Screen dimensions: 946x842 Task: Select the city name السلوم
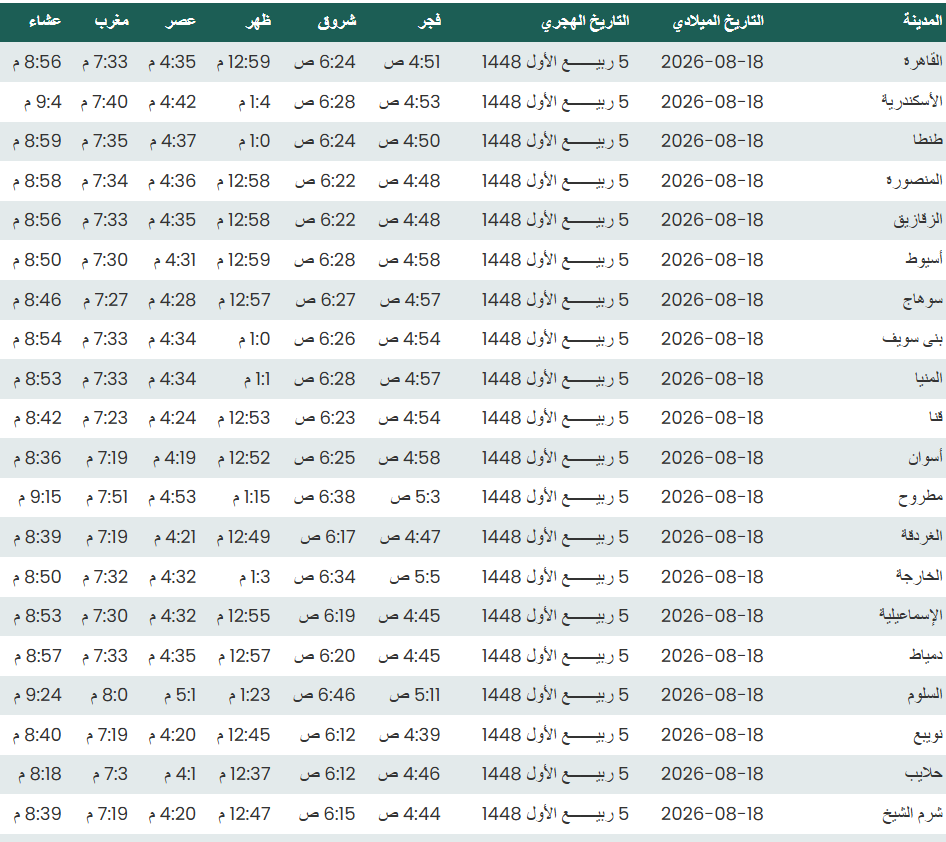[924, 695]
